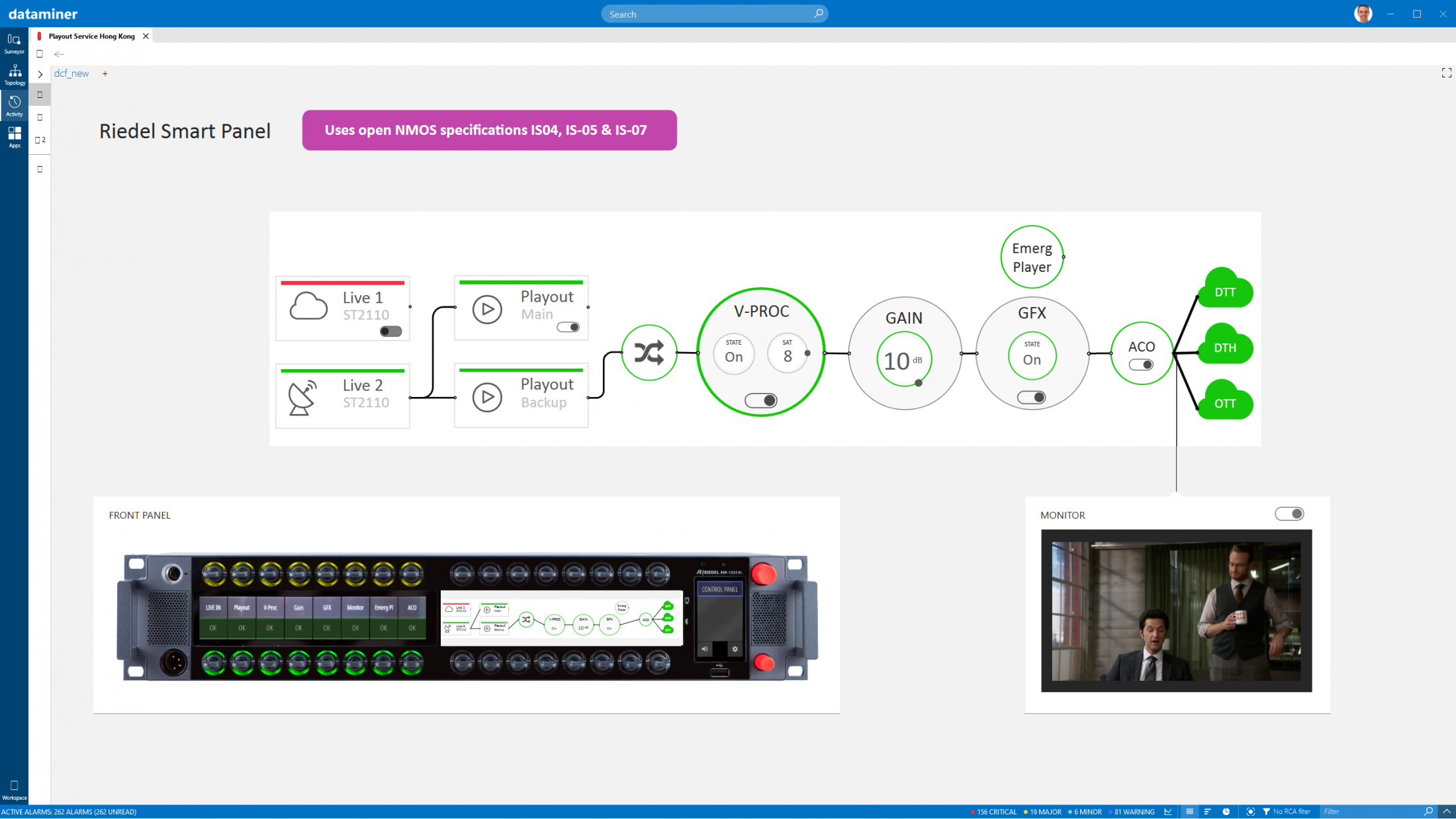Switch to alarm list view icon
Viewport: 1456px width, 819px height.
(1189, 812)
